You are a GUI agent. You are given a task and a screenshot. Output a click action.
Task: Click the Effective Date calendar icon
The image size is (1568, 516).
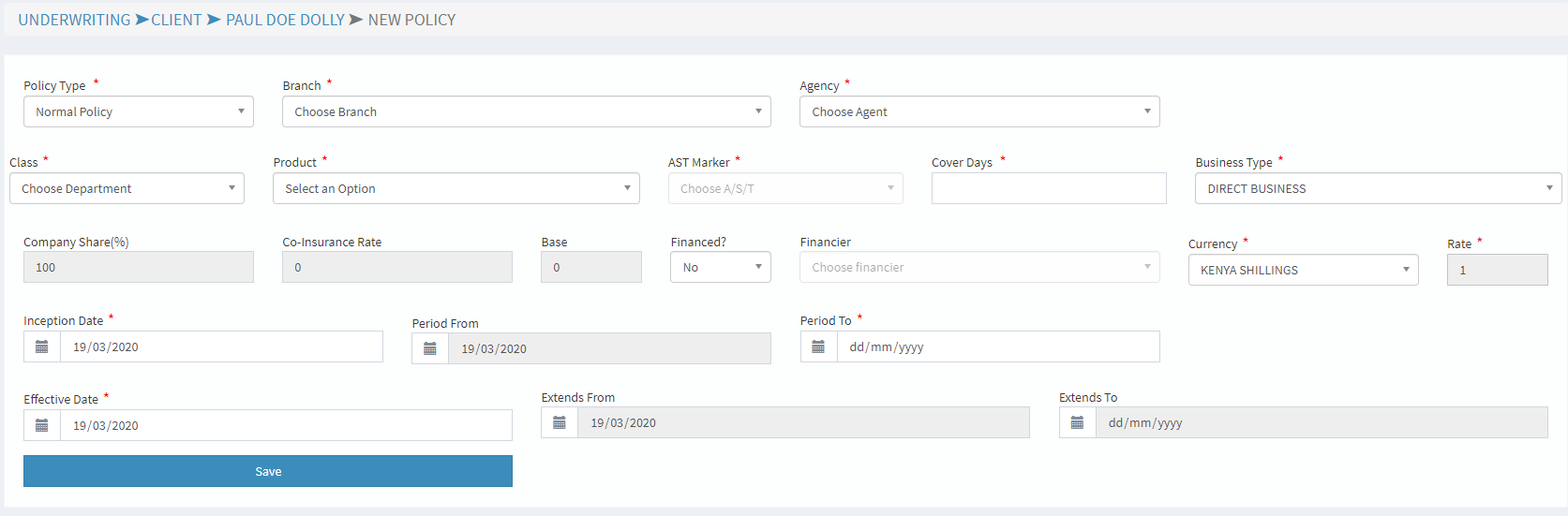[42, 425]
